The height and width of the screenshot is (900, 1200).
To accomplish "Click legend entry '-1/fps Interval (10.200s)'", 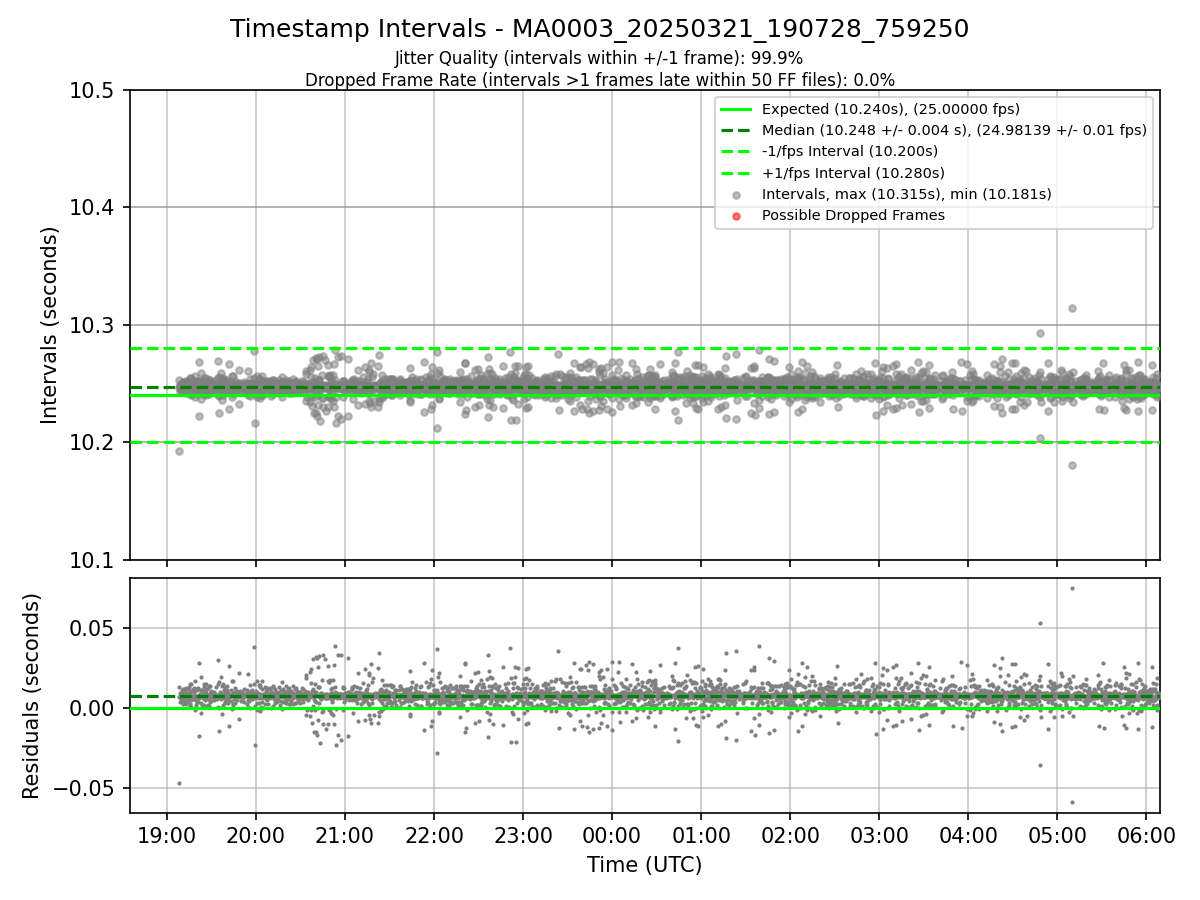I will (x=850, y=151).
